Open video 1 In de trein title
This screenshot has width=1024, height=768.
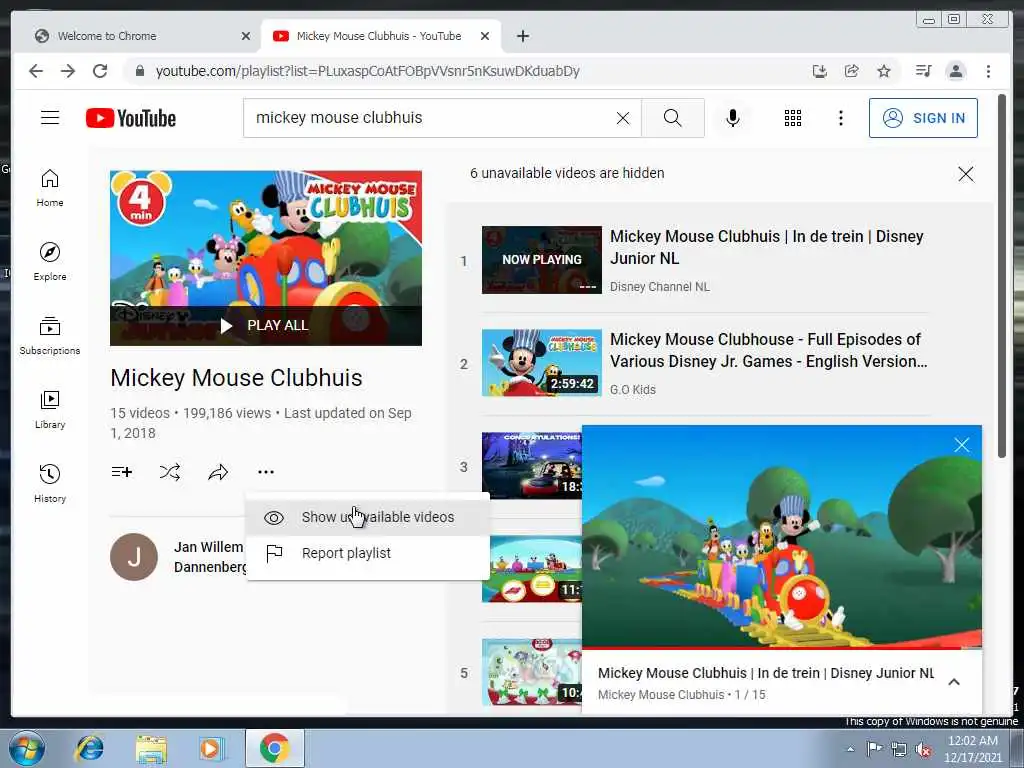point(767,247)
